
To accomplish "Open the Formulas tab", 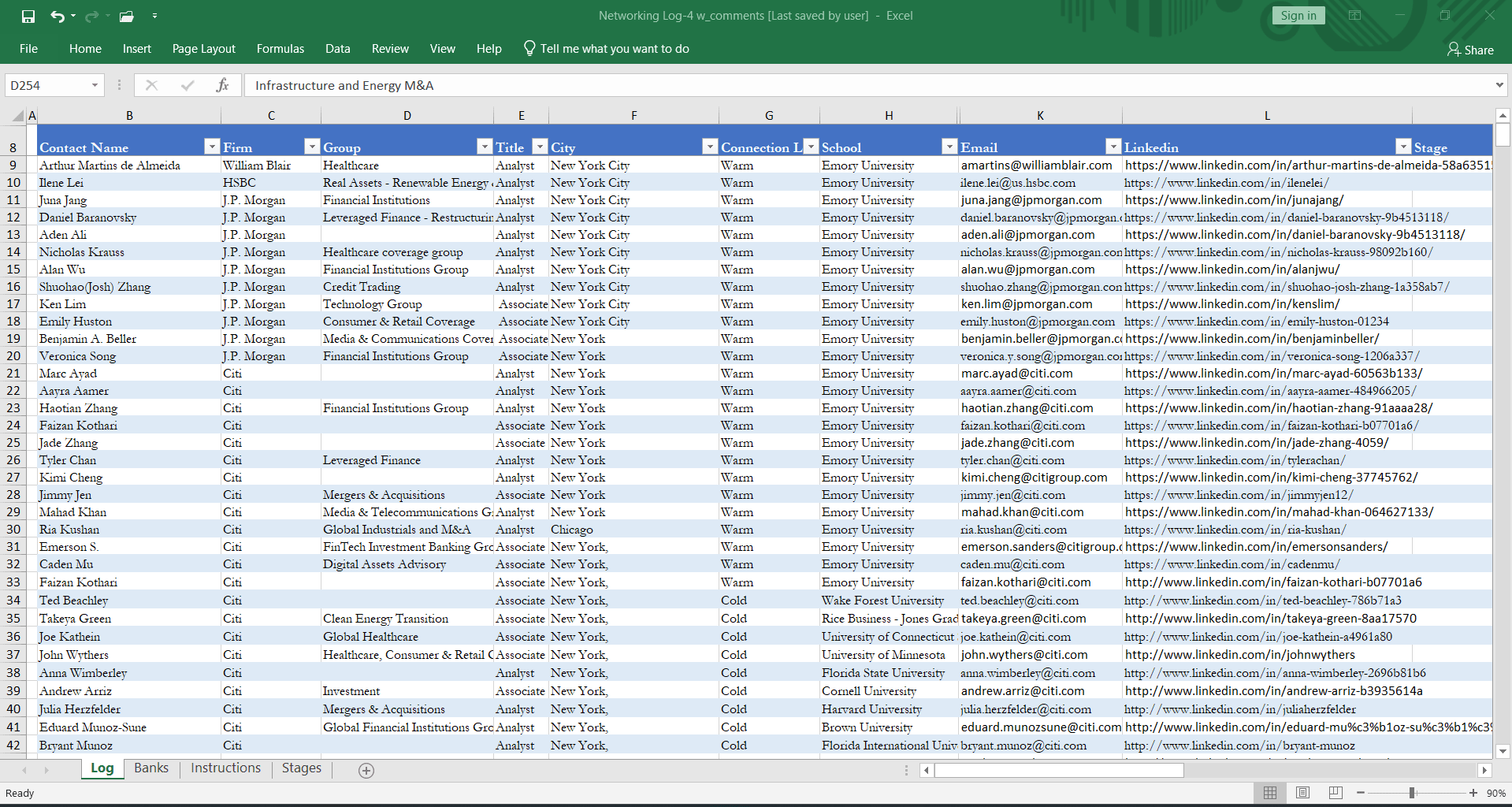I will click(x=280, y=49).
